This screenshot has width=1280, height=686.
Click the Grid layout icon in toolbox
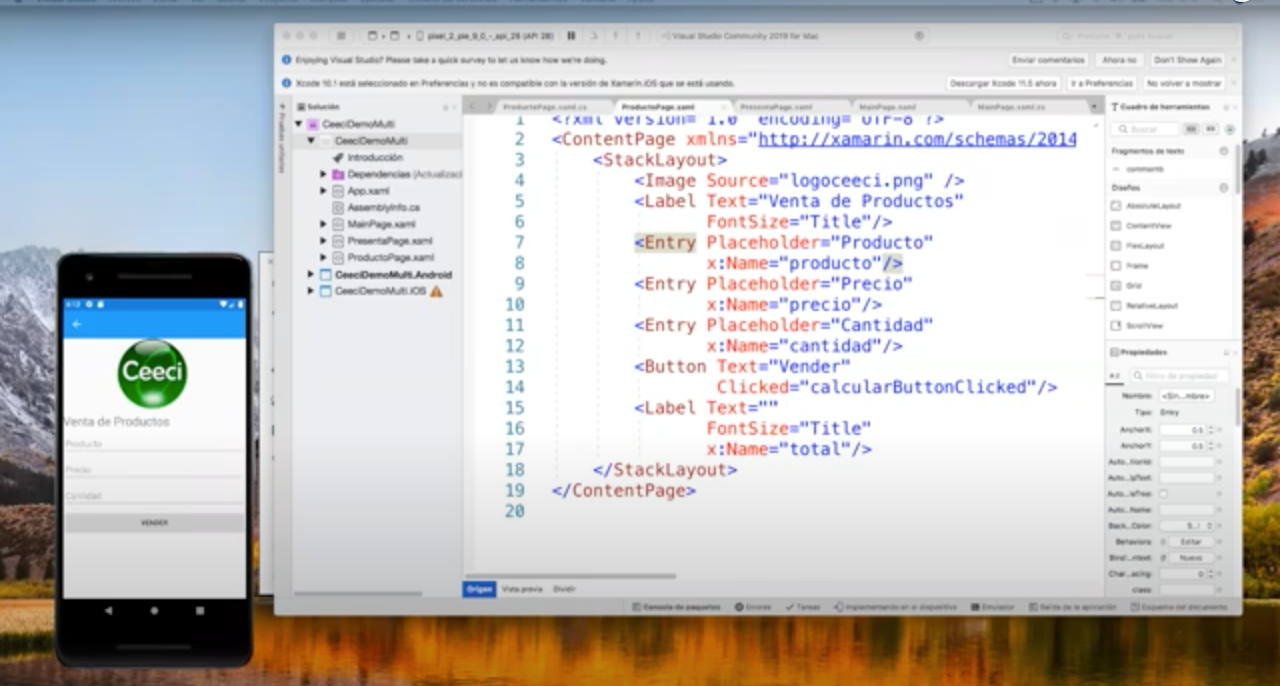click(1116, 286)
